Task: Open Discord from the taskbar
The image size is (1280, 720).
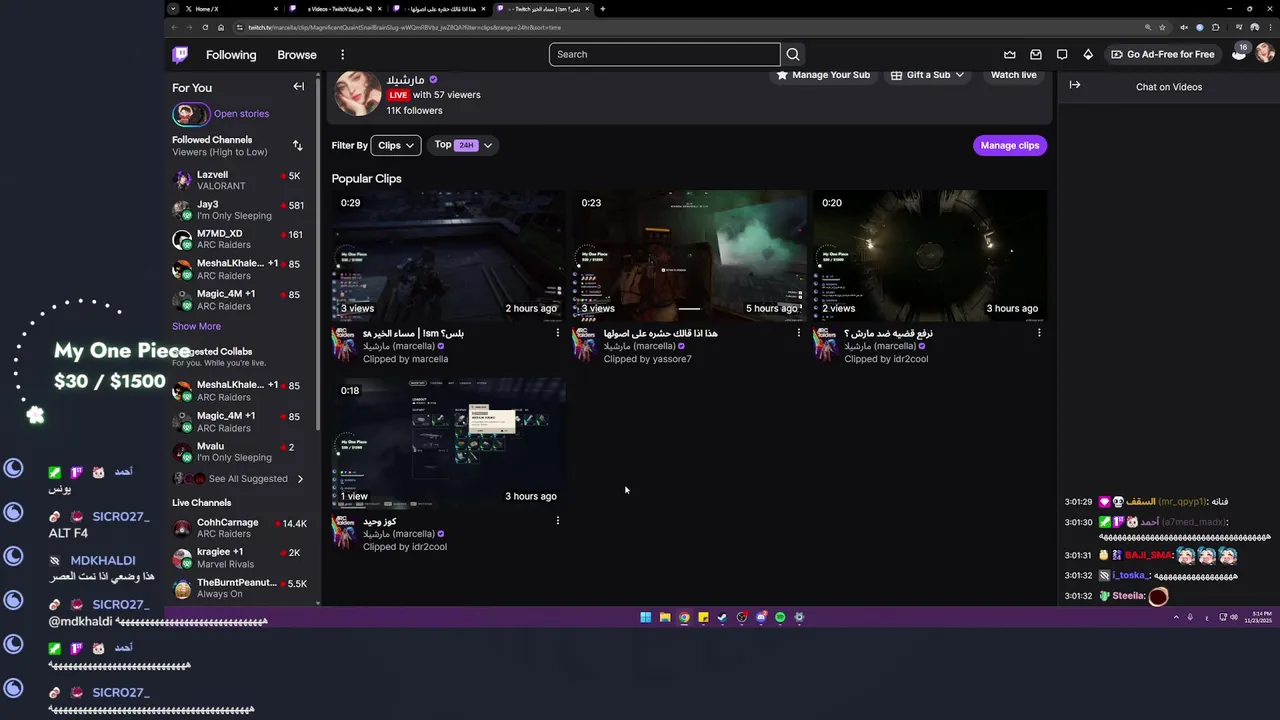Action: [x=761, y=617]
